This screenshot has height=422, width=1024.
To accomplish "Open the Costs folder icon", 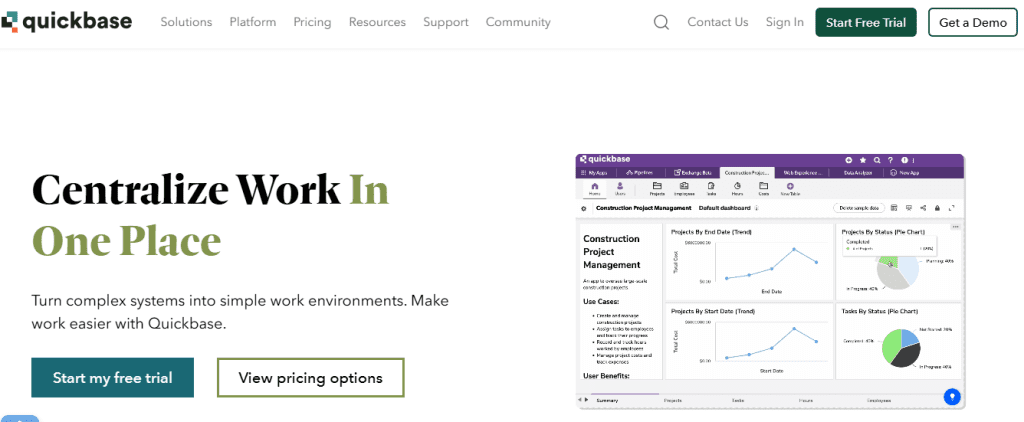I will point(763,186).
